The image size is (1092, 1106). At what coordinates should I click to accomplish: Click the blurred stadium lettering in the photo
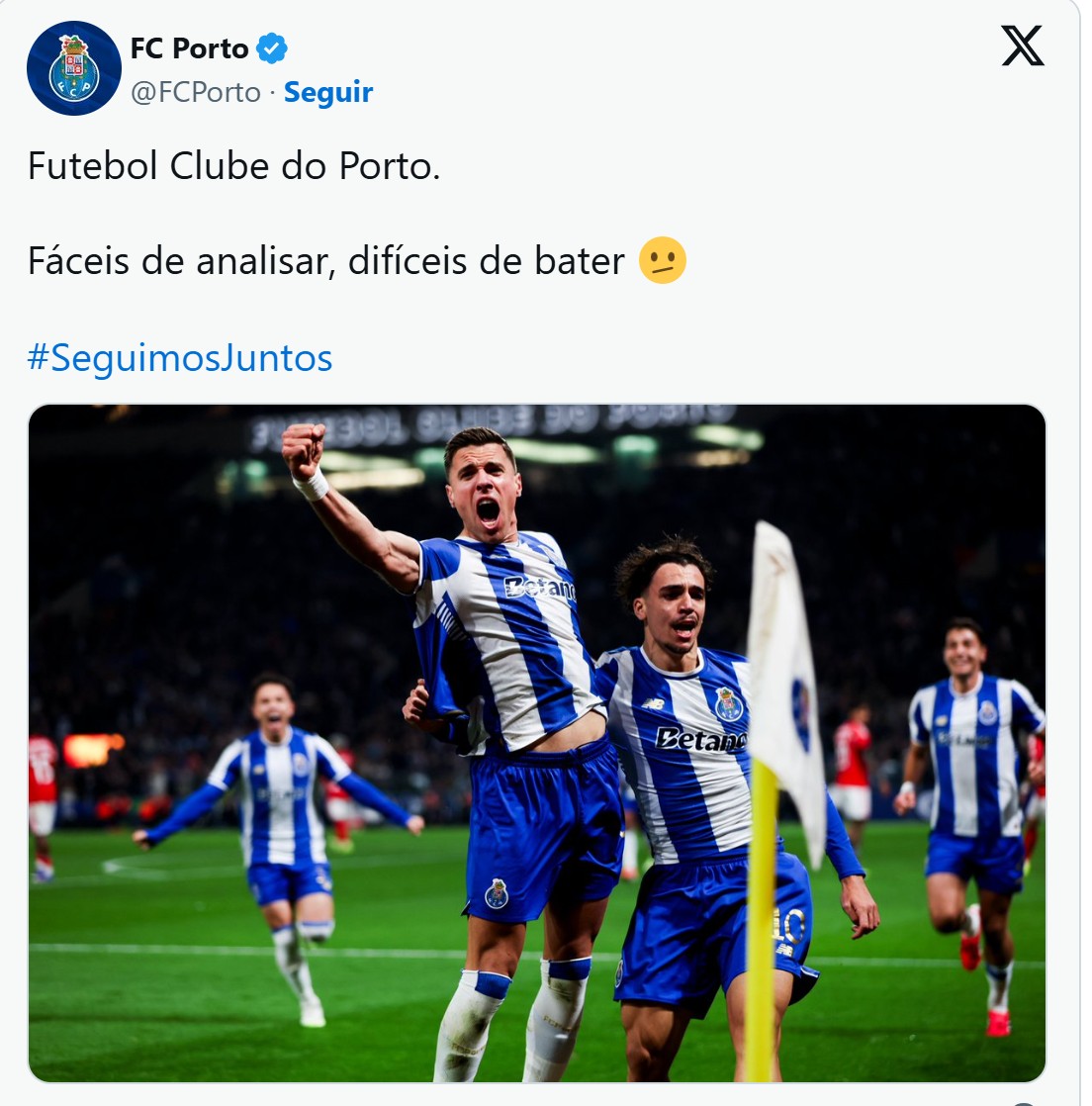point(492,424)
